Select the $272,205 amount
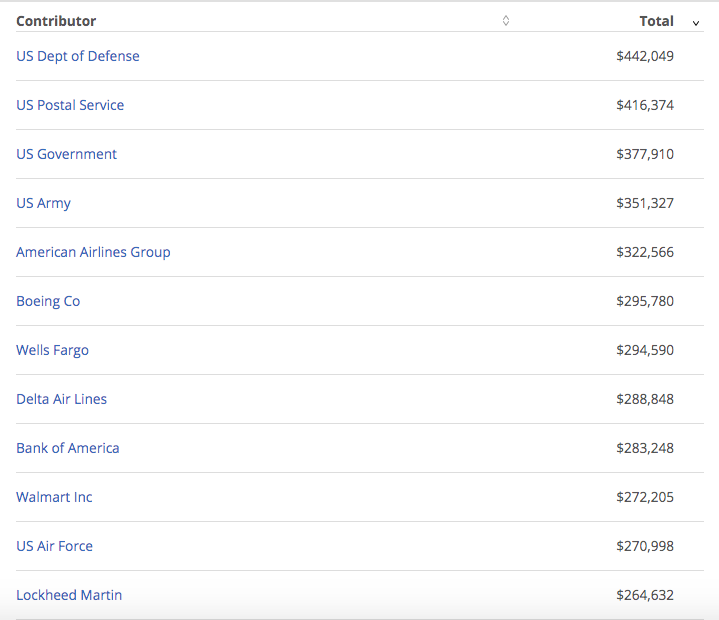This screenshot has width=719, height=620. (645, 497)
